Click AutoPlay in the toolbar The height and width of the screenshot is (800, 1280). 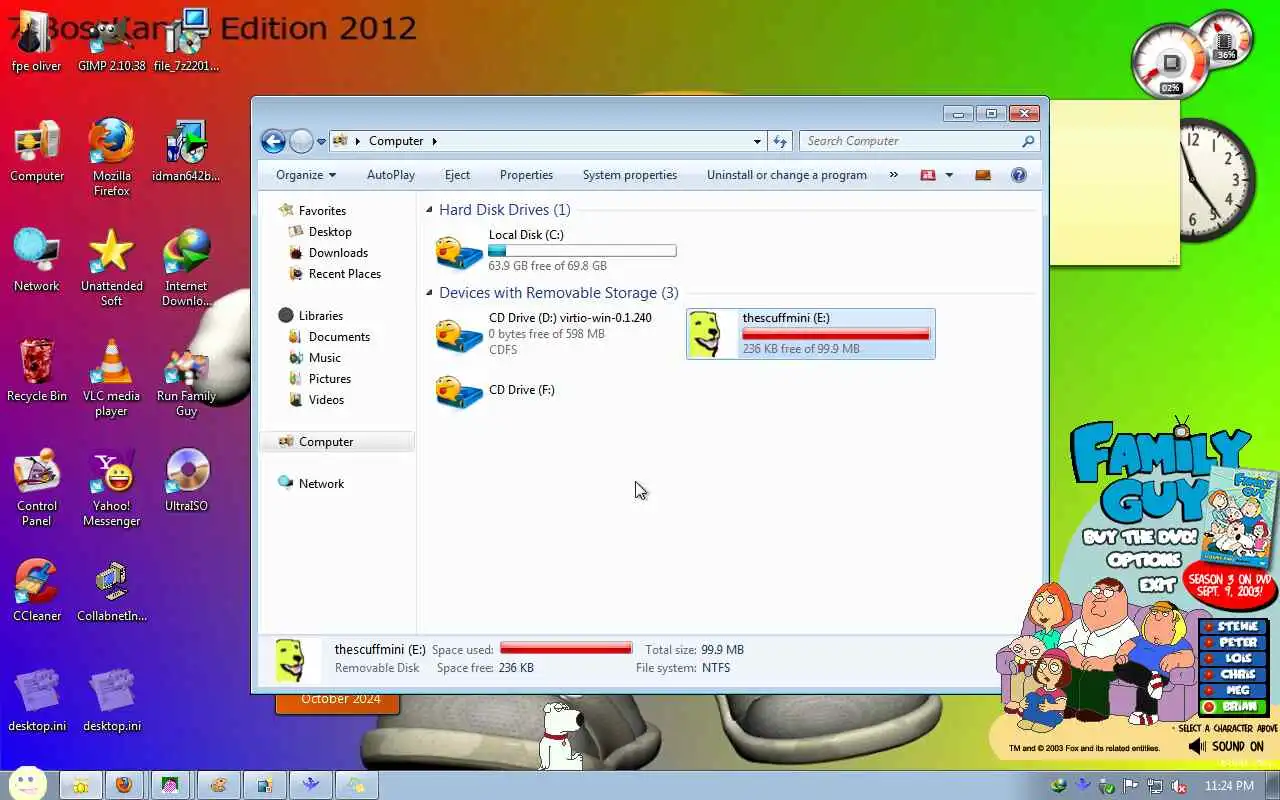391,175
